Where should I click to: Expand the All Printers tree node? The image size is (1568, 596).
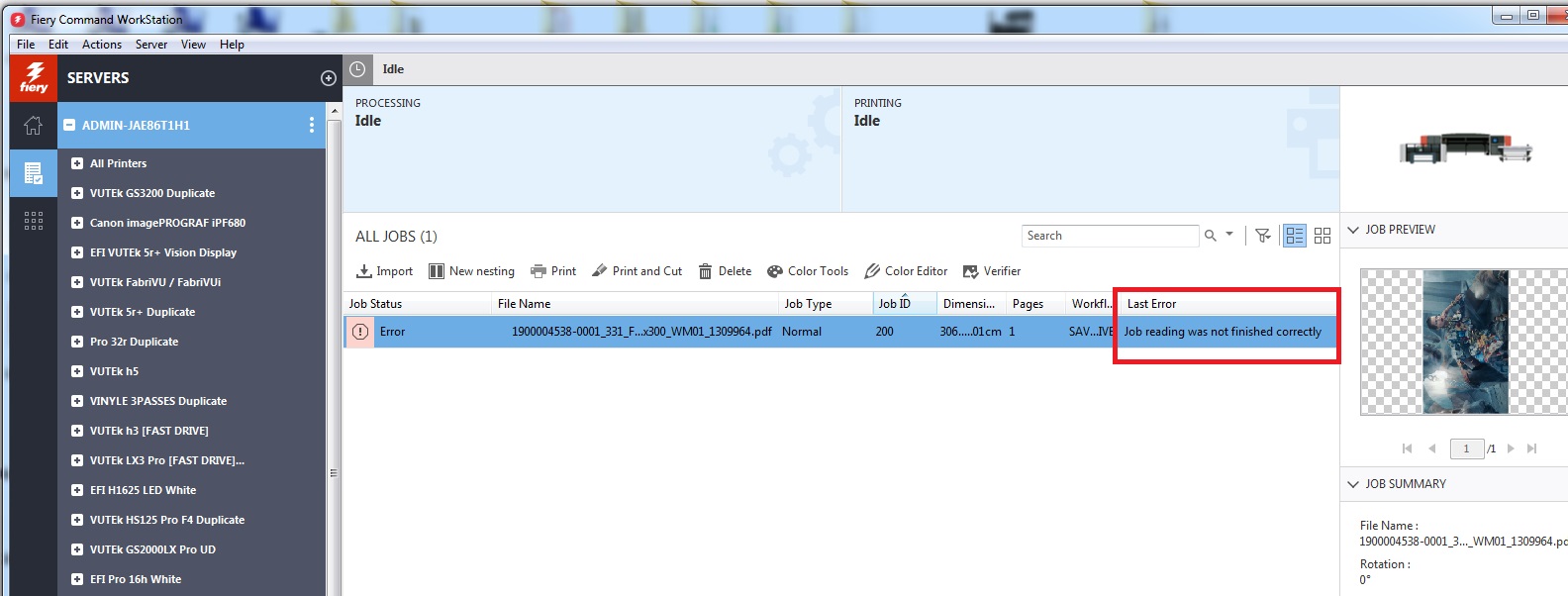coord(77,163)
